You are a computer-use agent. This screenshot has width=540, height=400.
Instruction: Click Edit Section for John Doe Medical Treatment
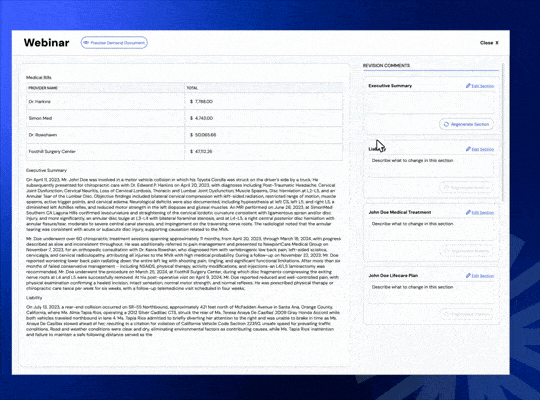(480, 213)
